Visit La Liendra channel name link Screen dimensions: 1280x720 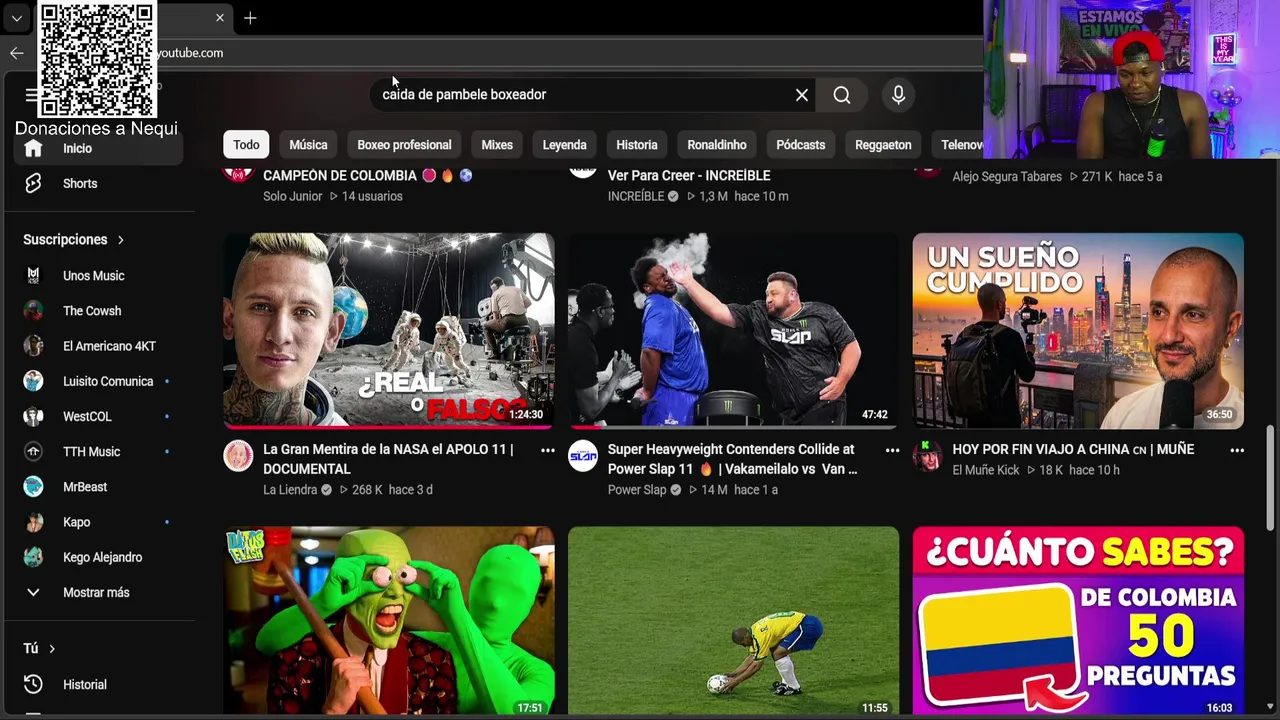(290, 490)
